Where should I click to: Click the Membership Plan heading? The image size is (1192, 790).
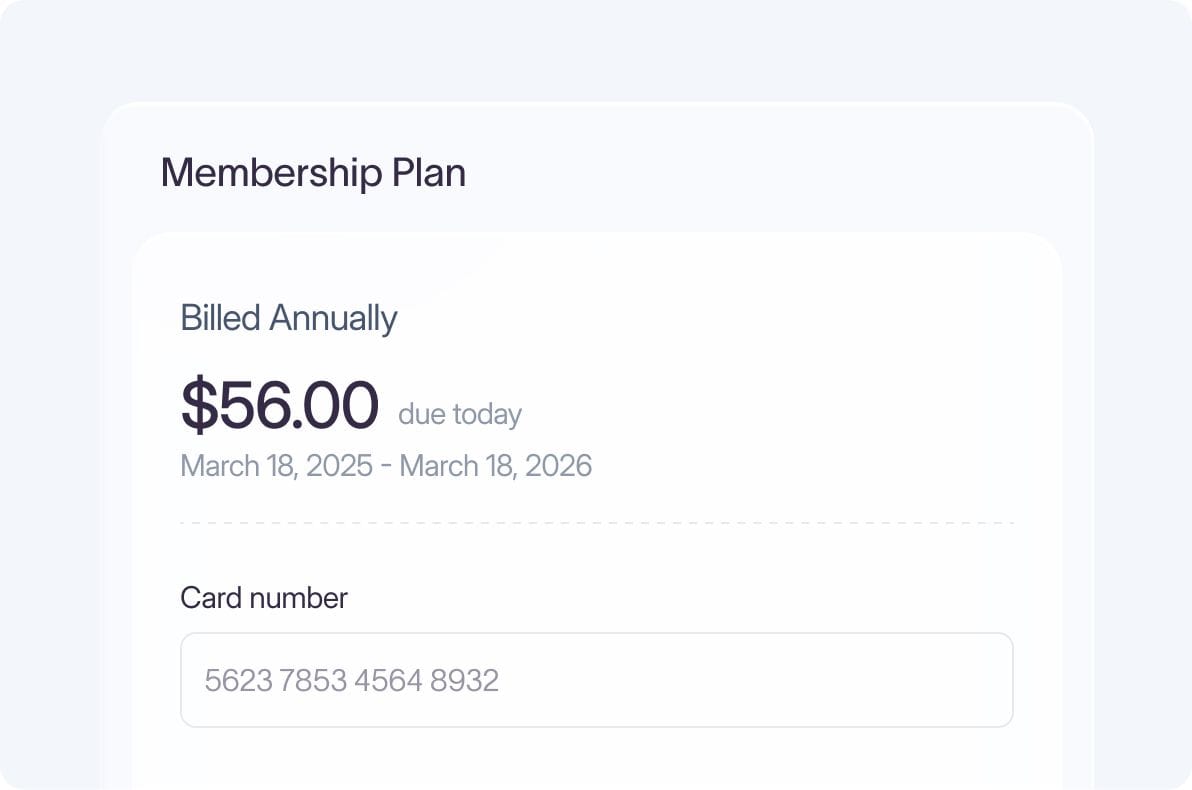tap(313, 172)
